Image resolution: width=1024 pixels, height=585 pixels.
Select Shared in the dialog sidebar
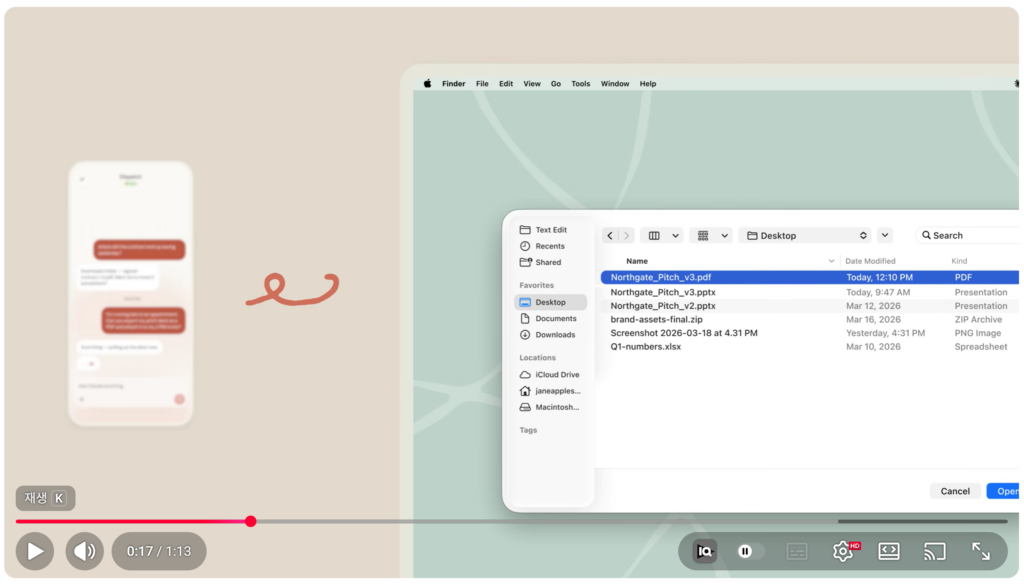[x=550, y=262]
